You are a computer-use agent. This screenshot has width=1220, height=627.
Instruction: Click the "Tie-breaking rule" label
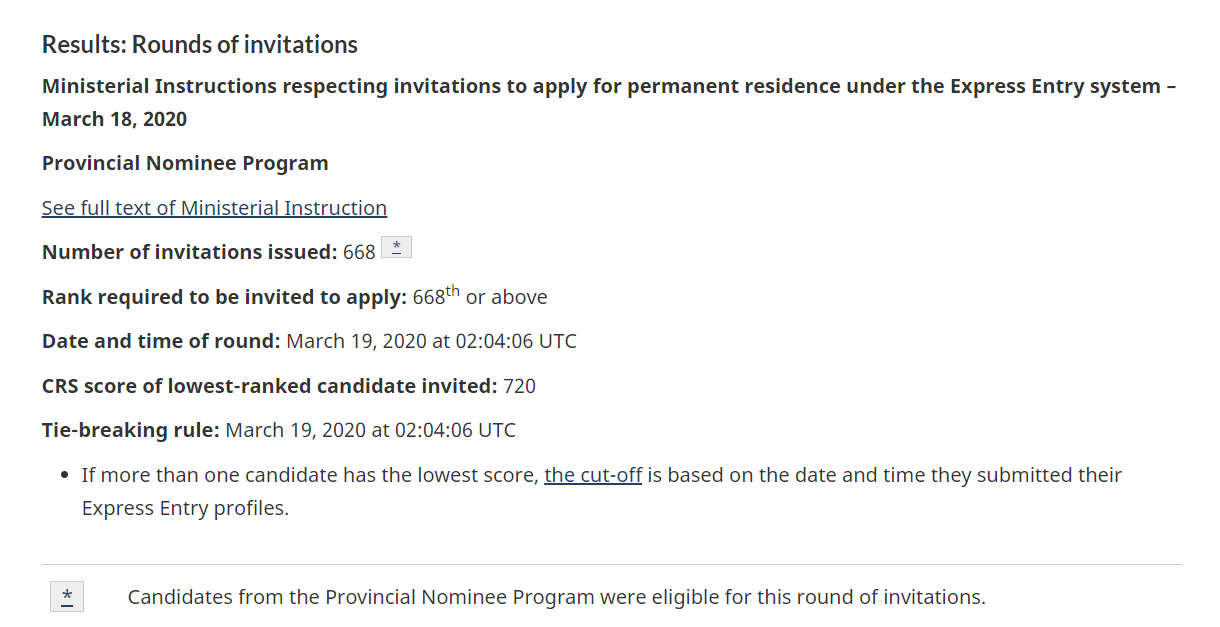click(131, 431)
